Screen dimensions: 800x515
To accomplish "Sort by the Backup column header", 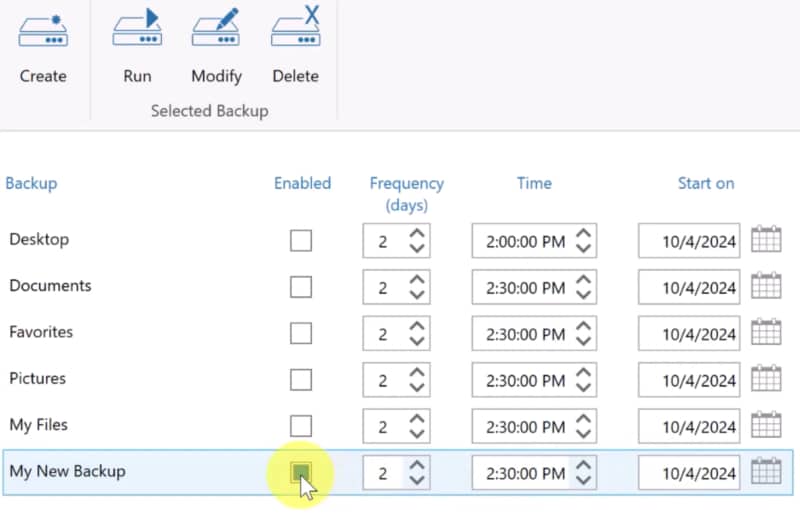I will (x=31, y=183).
